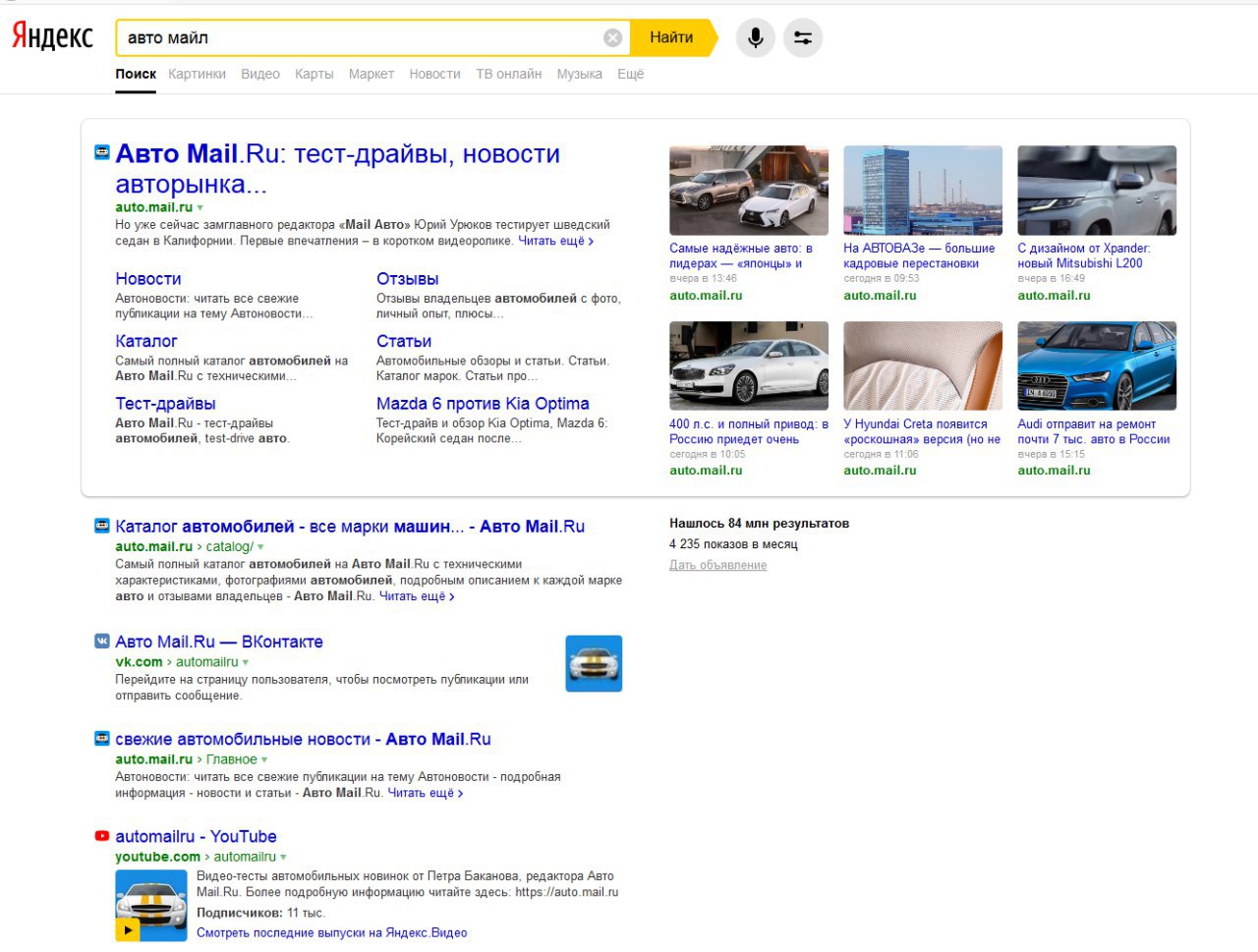Viewport: 1258px width, 952px height.
Task: Switch to Картинки tab
Action: pos(197,74)
